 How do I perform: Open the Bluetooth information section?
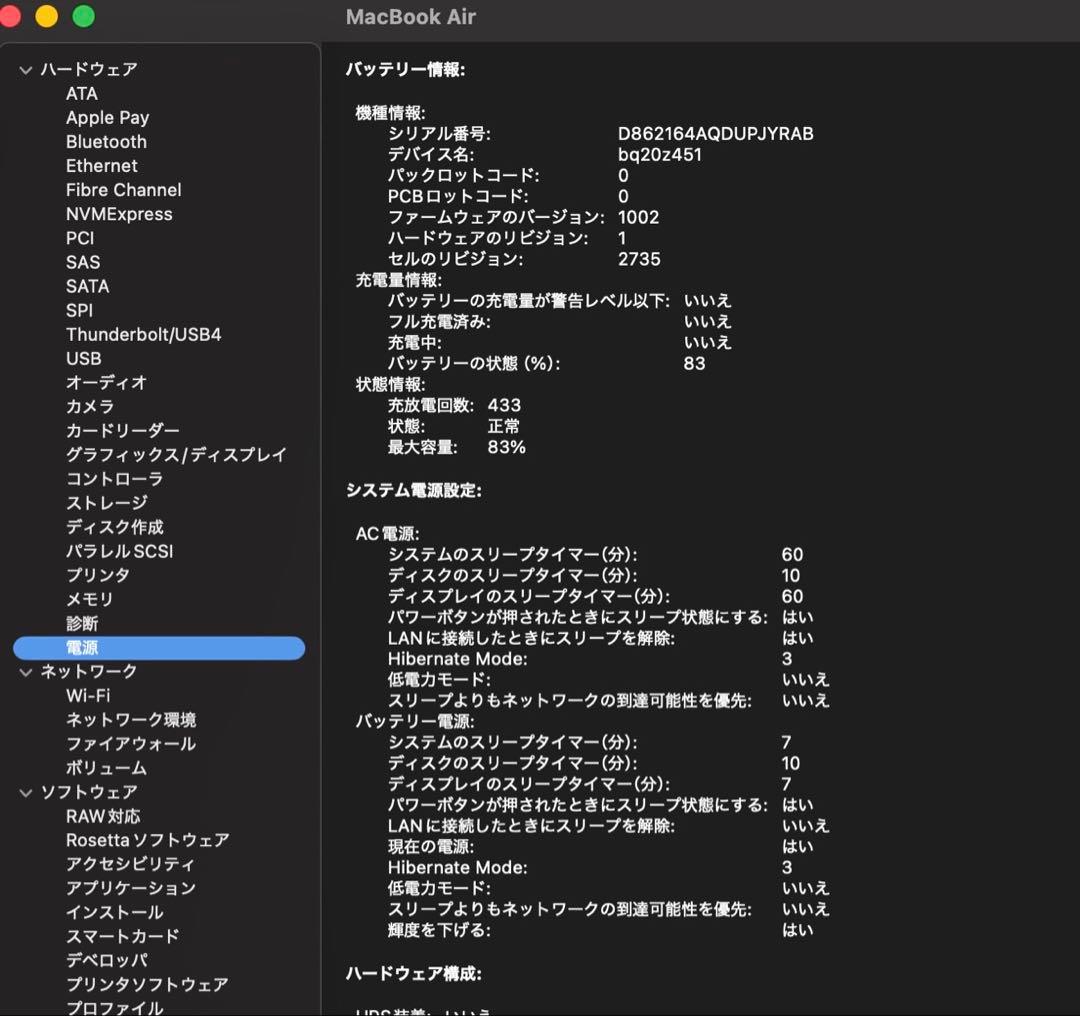[105, 142]
